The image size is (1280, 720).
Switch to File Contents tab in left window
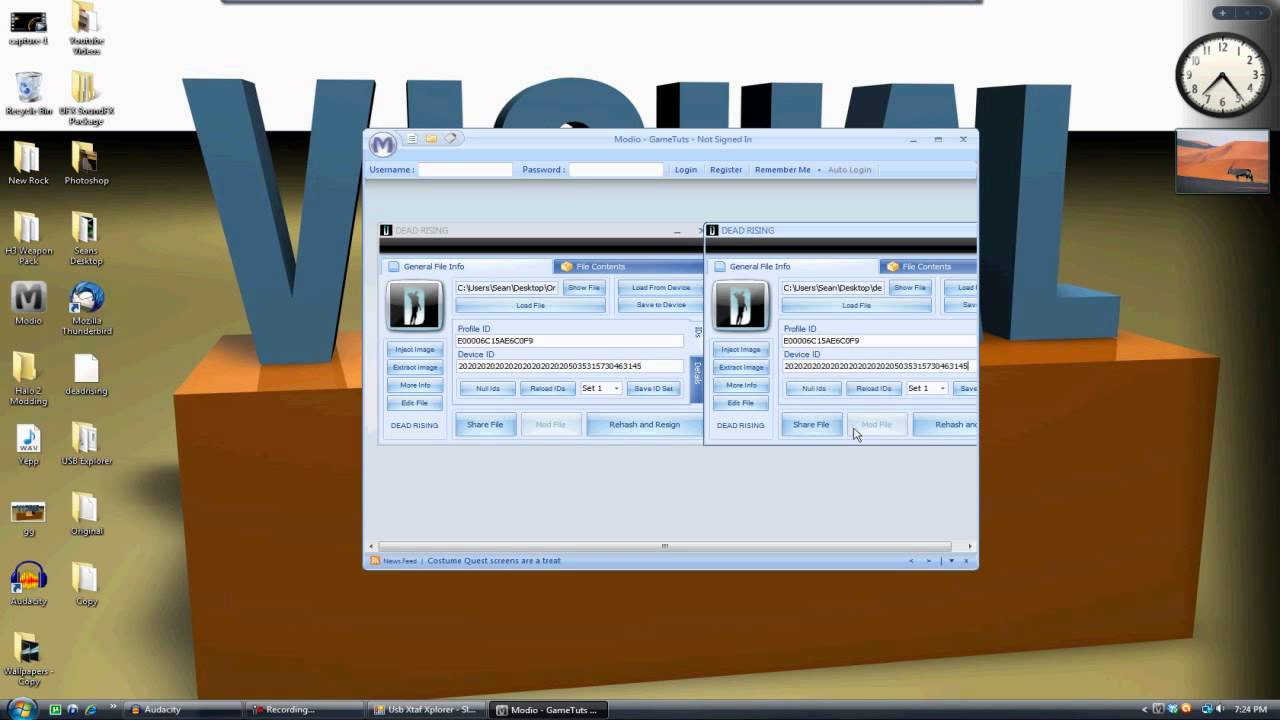(628, 266)
